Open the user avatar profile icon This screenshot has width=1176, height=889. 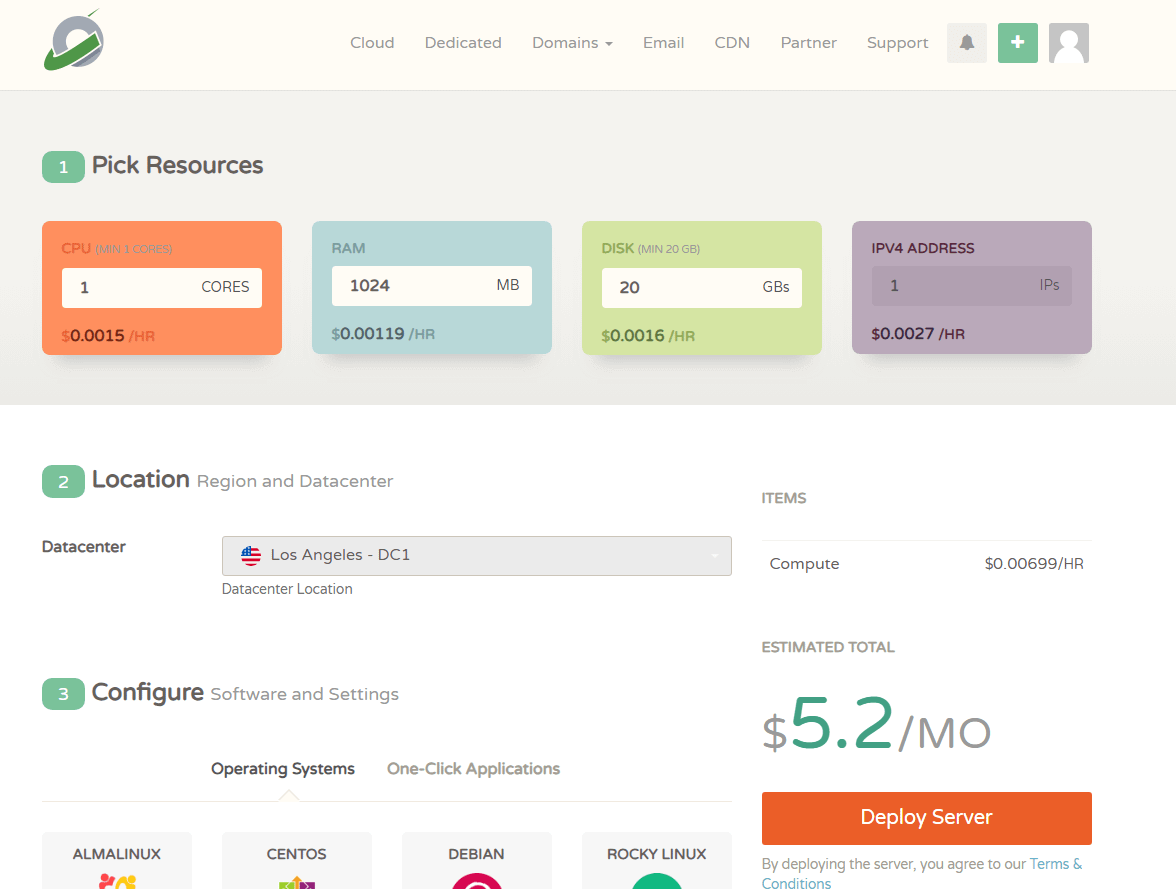(1068, 43)
